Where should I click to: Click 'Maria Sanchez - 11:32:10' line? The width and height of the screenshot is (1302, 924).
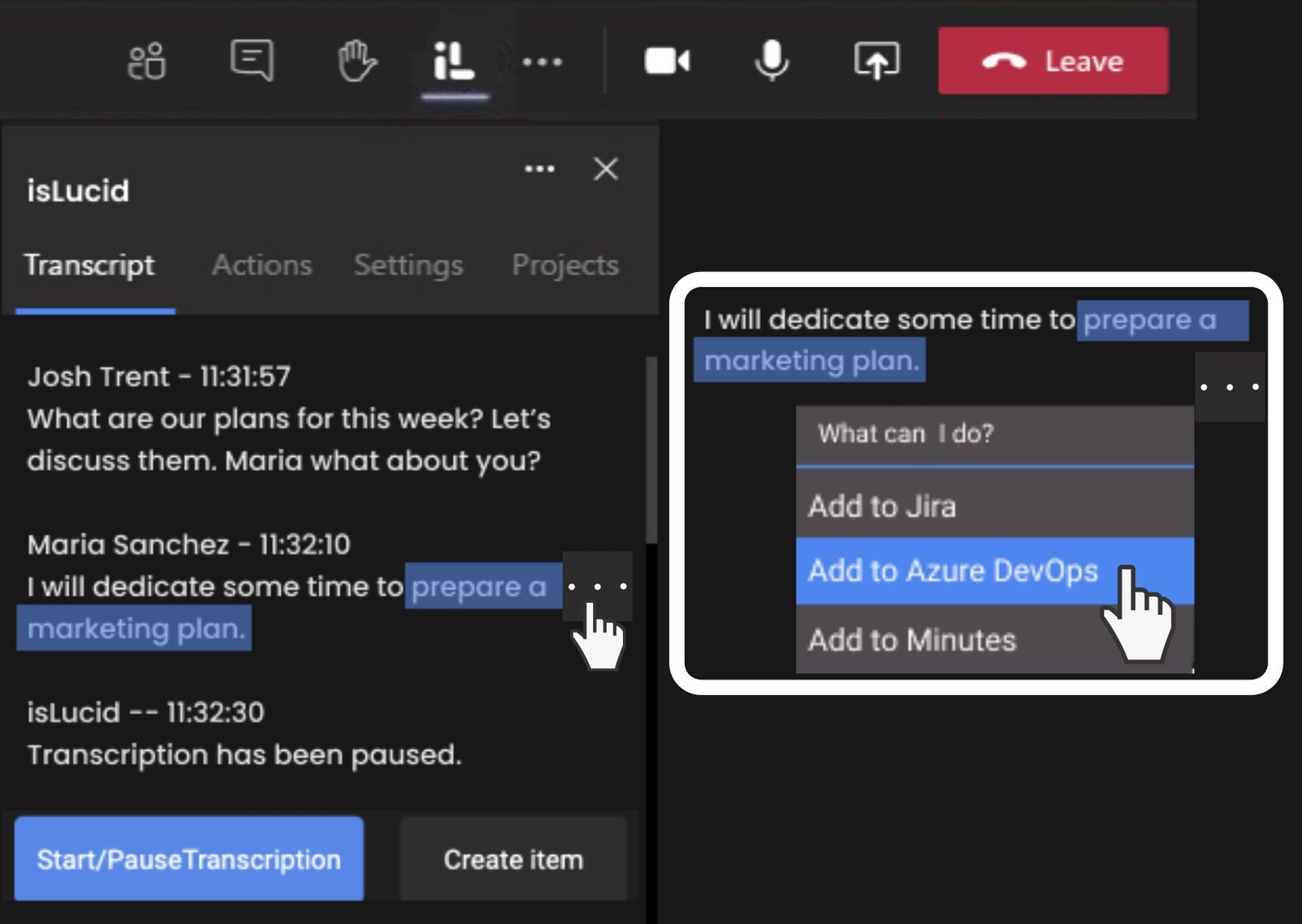(x=189, y=545)
